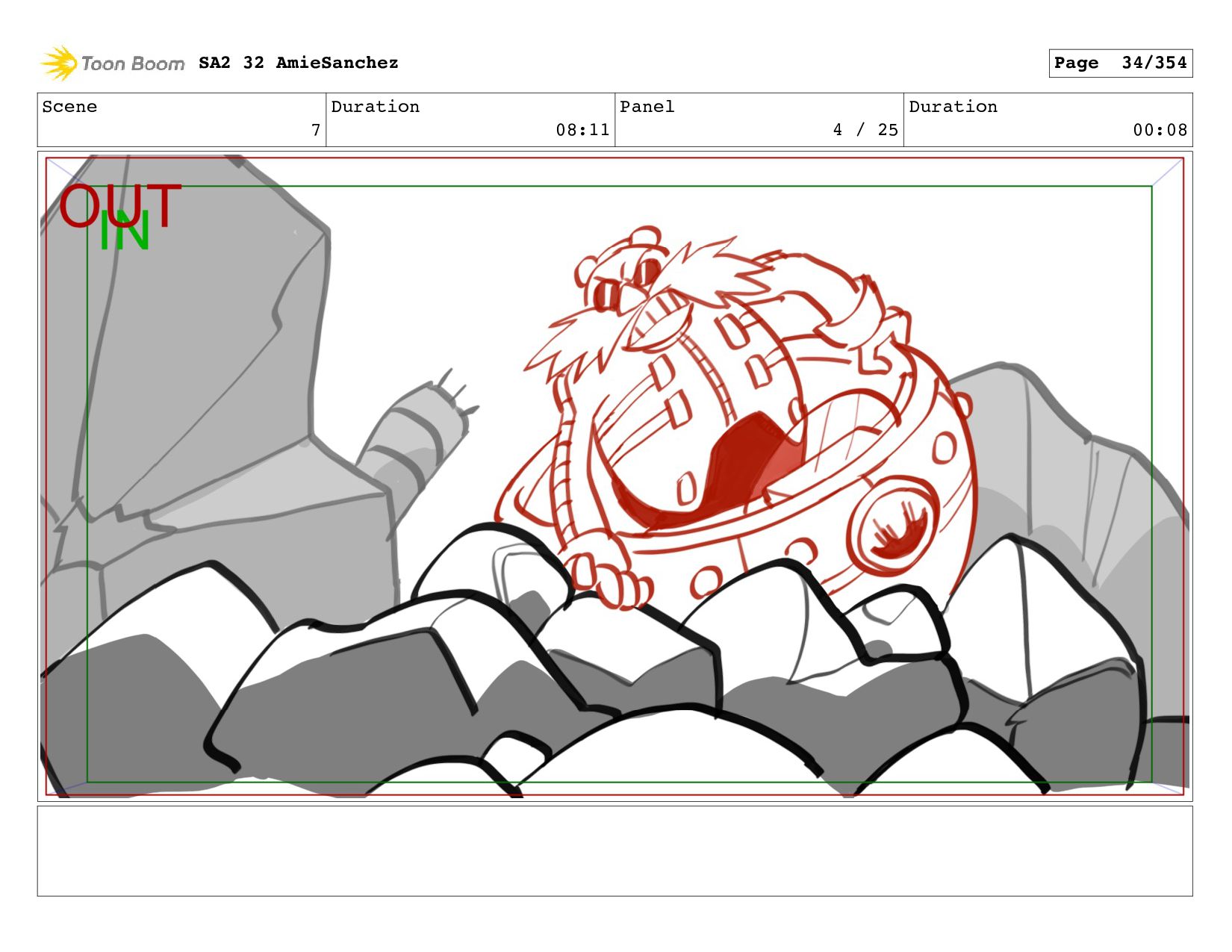Click the panel duration value '00:08'
The width and height of the screenshot is (1232, 952).
[1160, 130]
